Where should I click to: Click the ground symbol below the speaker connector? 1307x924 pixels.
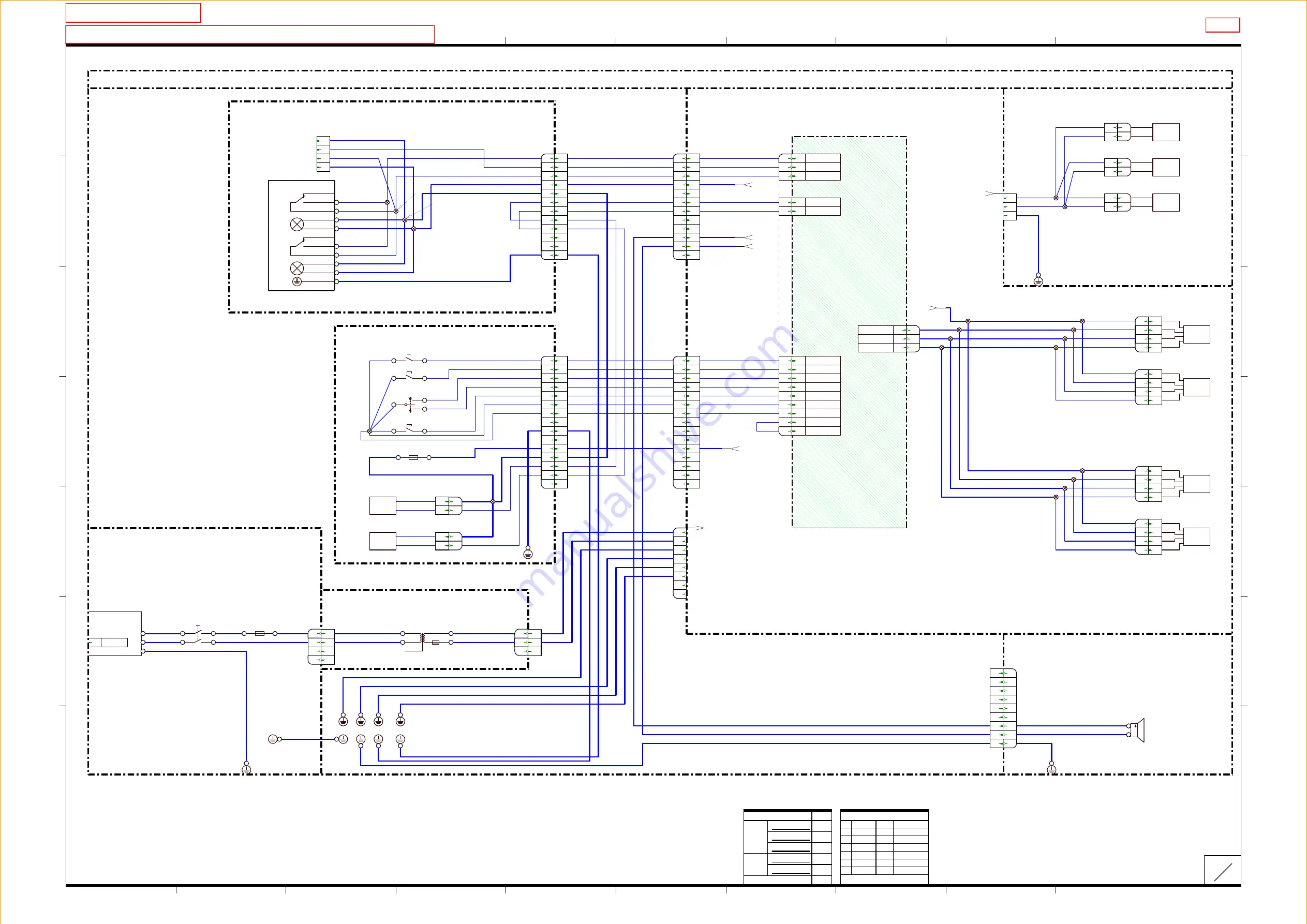pos(1051,770)
